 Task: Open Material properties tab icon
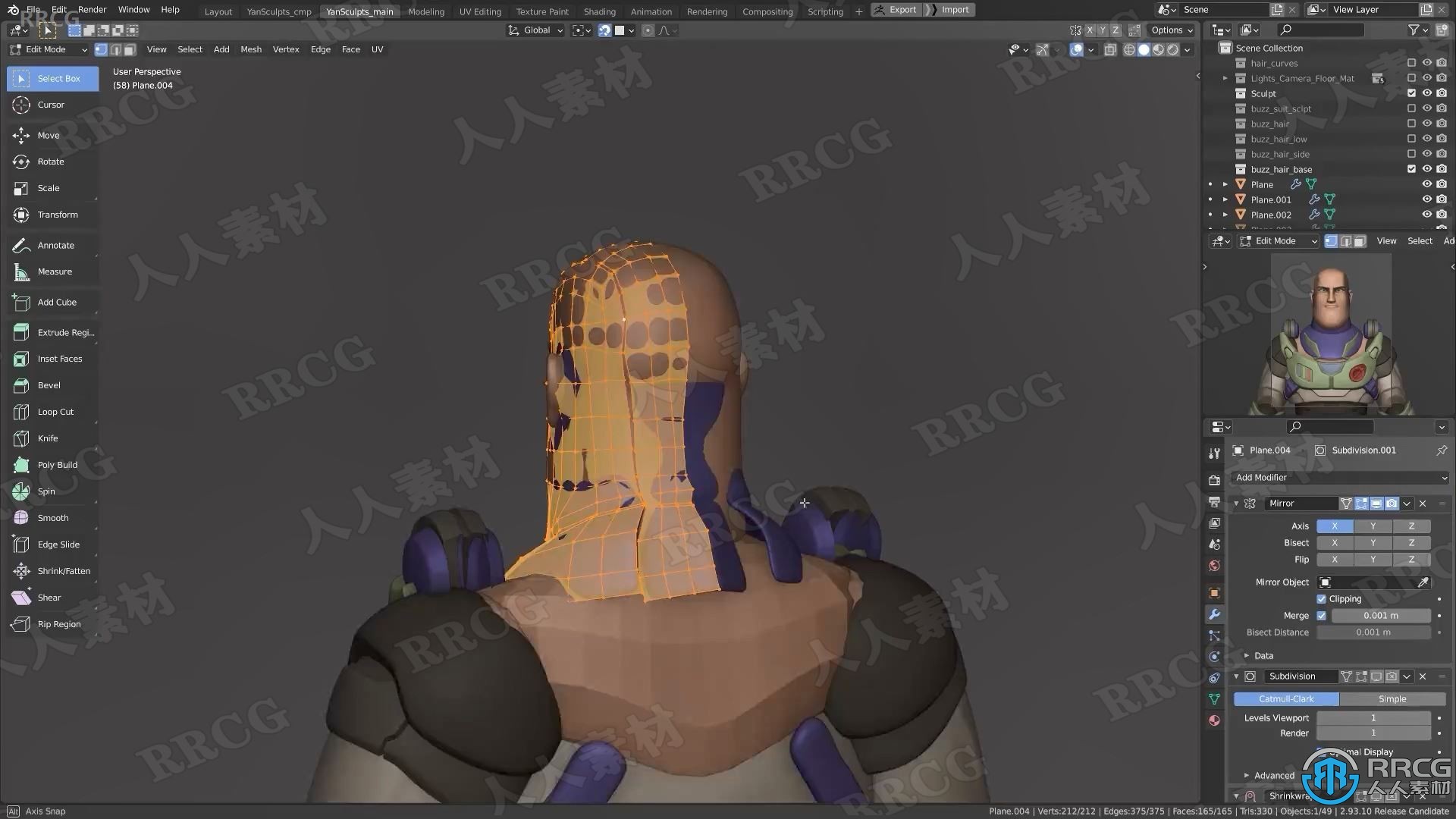click(x=1214, y=720)
